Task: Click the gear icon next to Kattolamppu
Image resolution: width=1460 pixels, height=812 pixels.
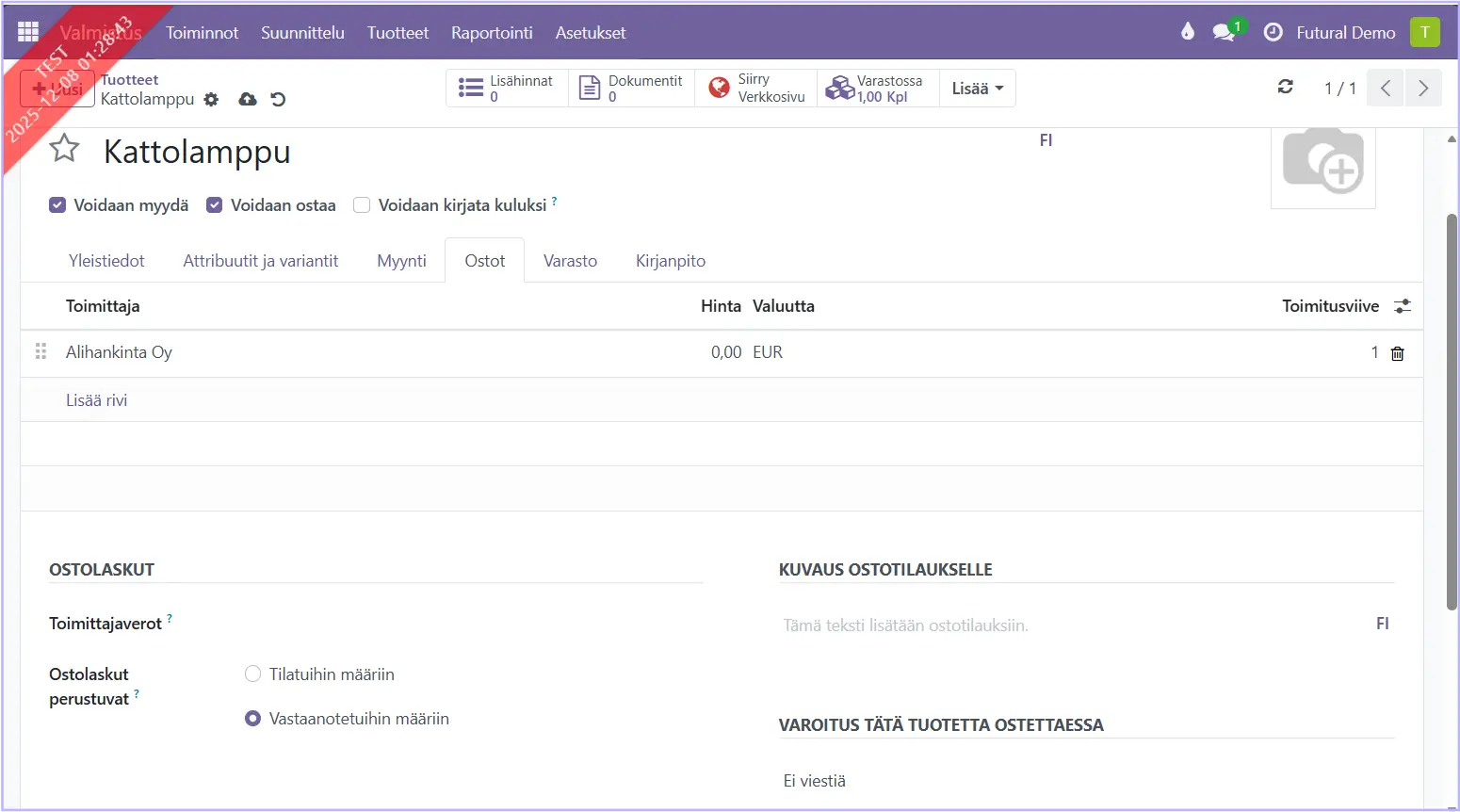Action: [211, 99]
